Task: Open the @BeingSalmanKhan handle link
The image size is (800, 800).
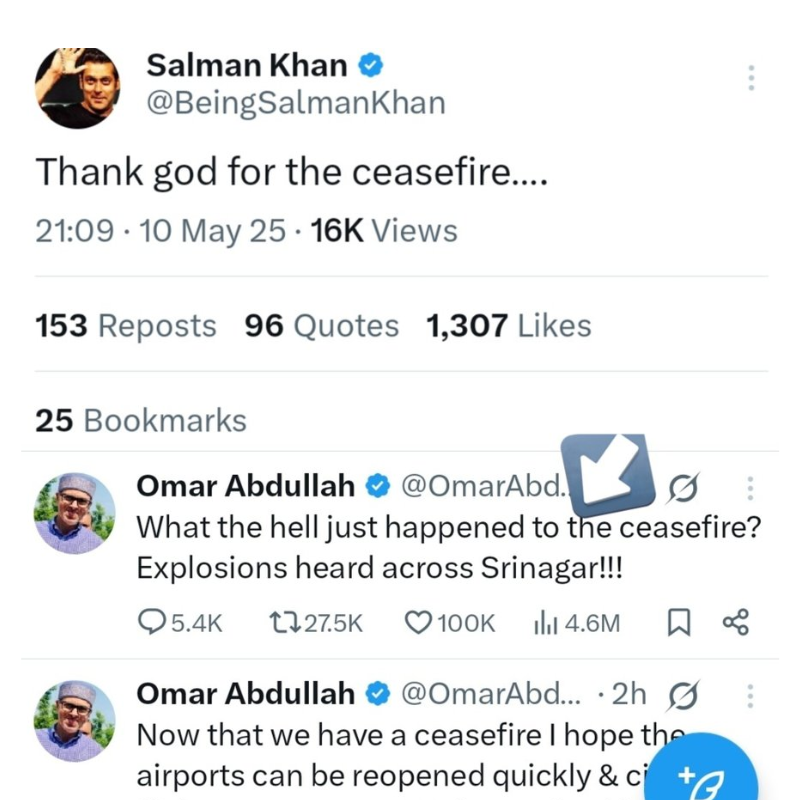Action: click(296, 103)
